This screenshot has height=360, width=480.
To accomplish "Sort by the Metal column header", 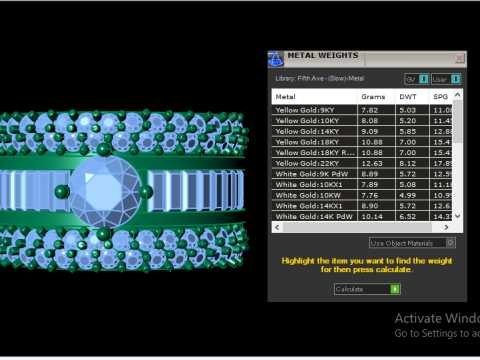I will tap(314, 97).
